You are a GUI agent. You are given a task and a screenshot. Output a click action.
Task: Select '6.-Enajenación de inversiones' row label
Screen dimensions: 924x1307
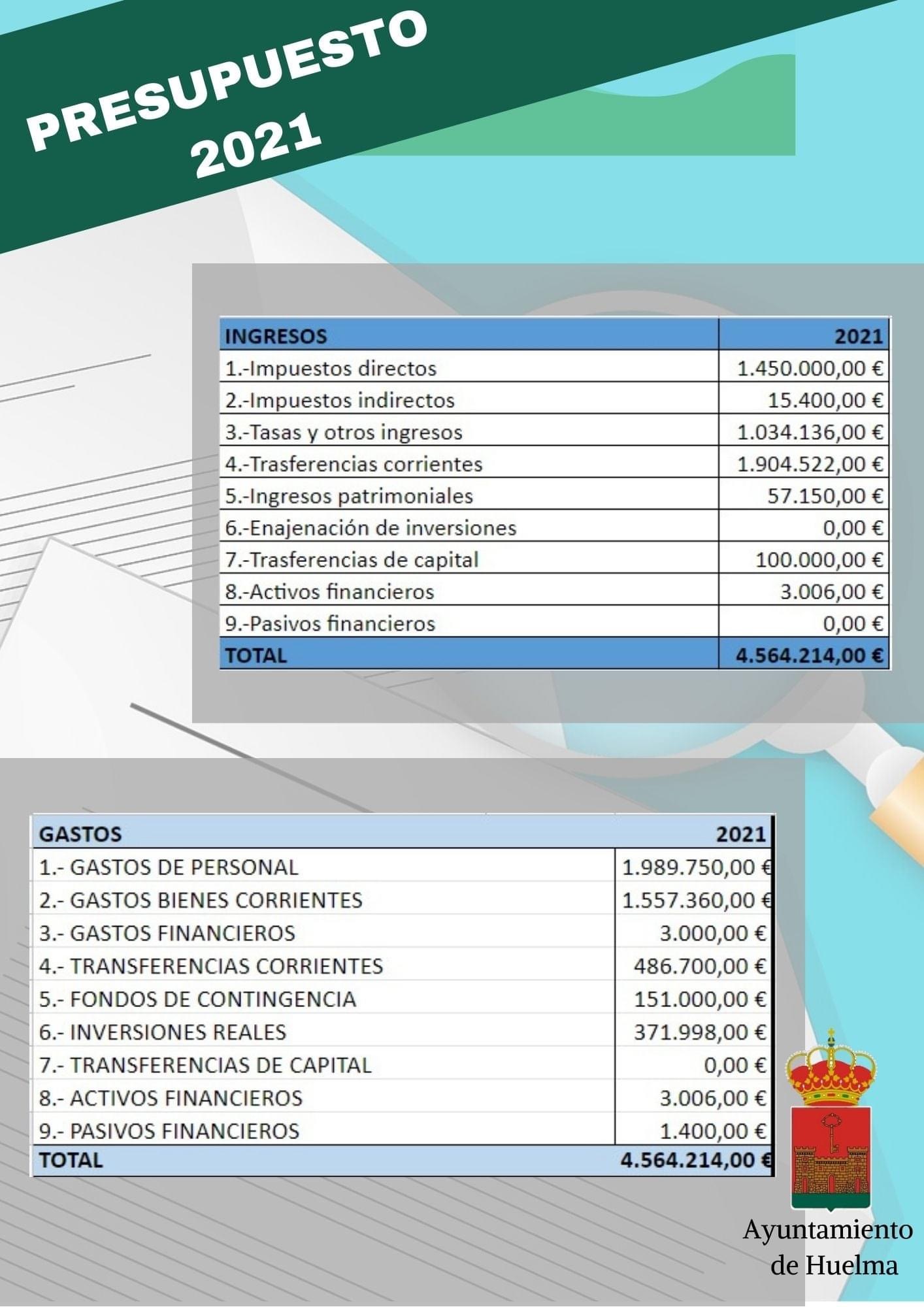[x=371, y=528]
